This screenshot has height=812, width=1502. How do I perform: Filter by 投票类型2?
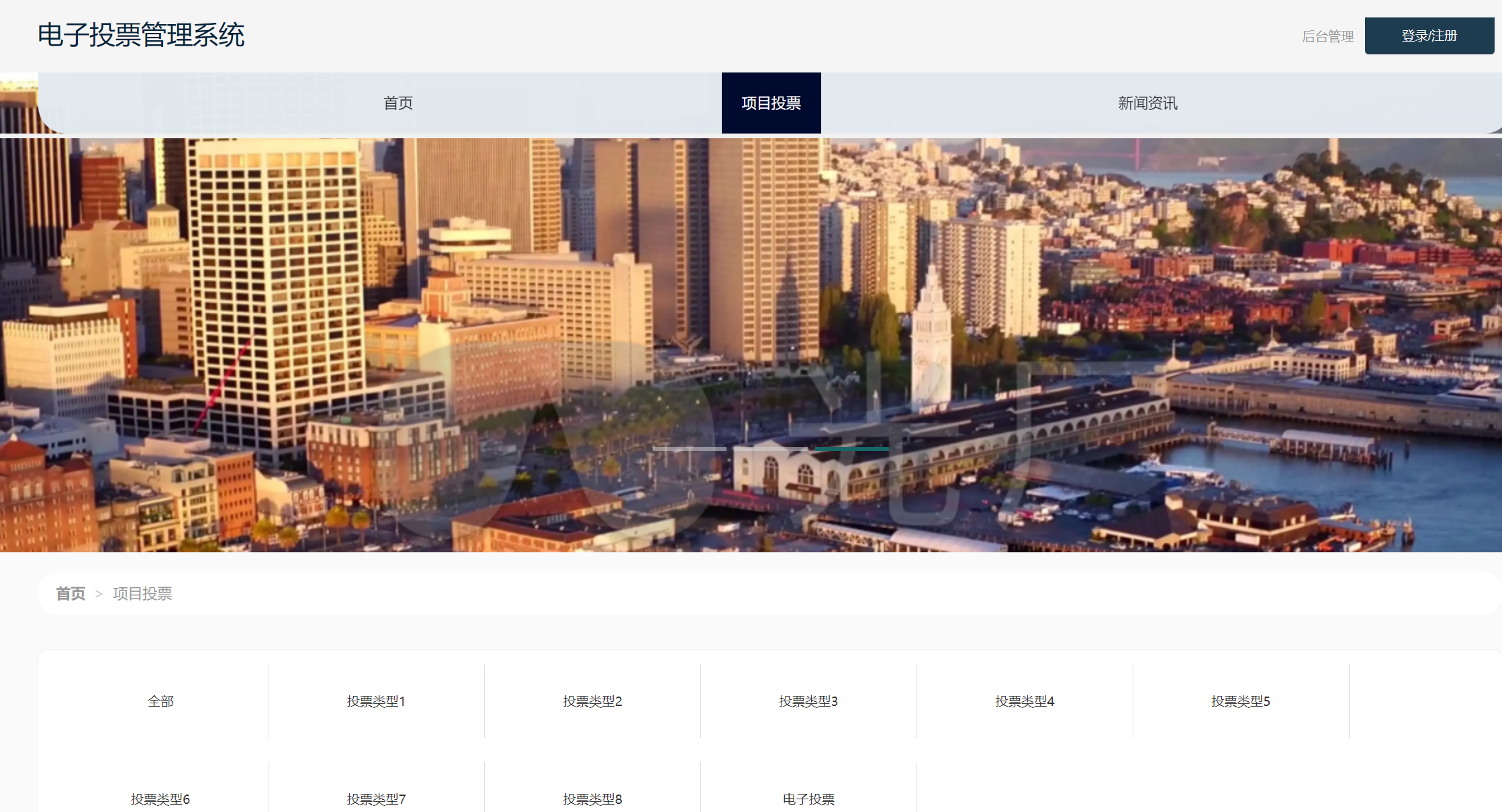(592, 701)
